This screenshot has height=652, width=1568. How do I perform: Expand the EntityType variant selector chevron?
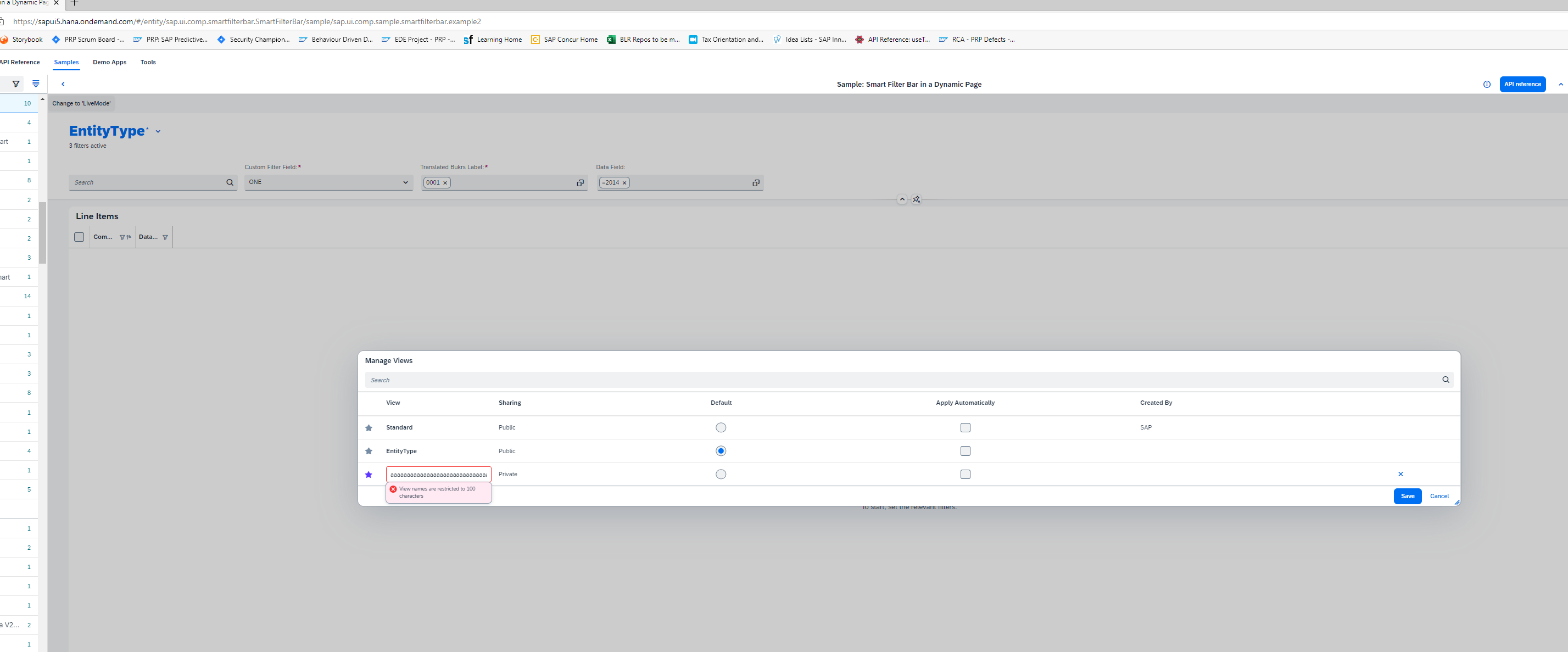[x=158, y=131]
